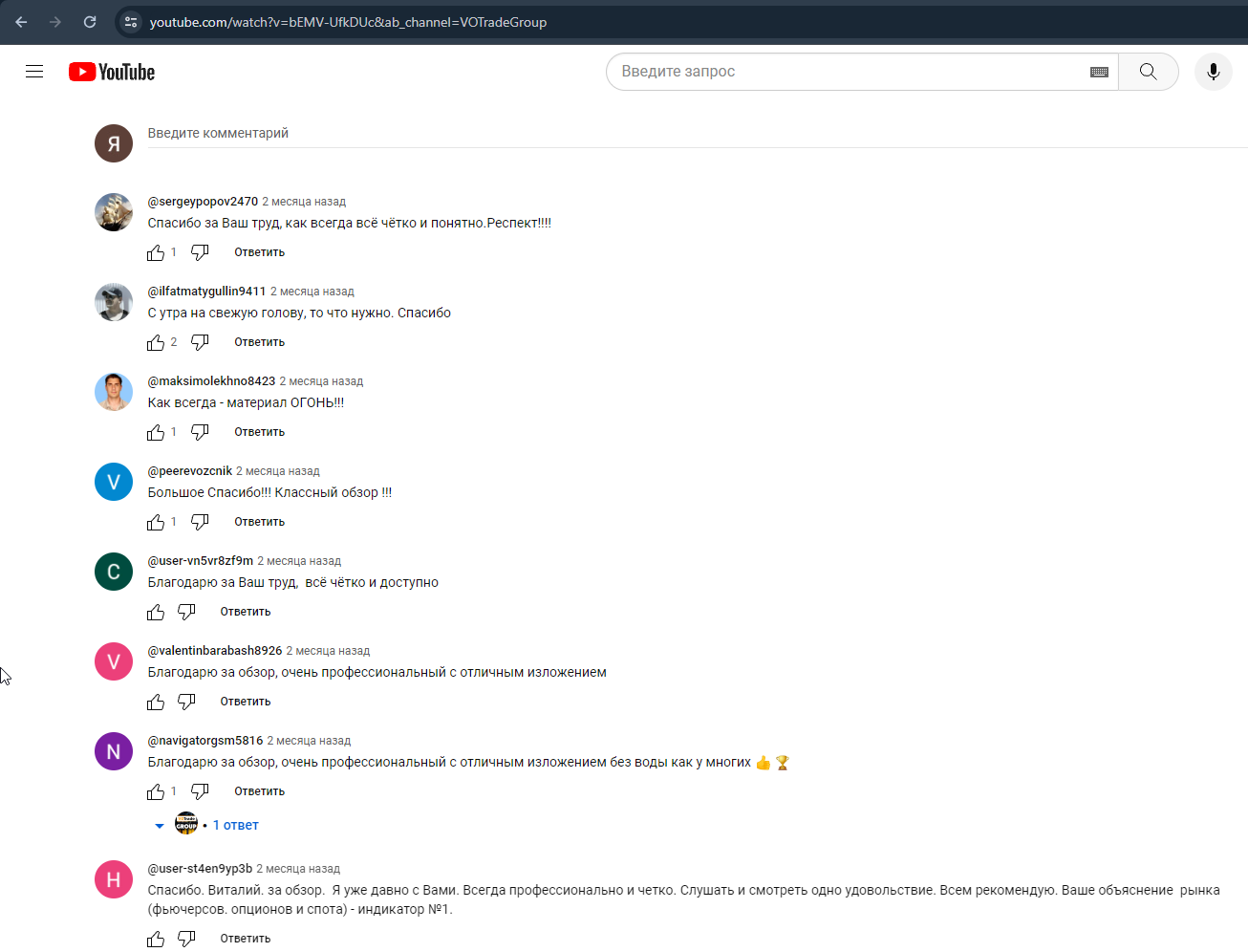Open the on-screen keyboard in search box

pos(1099,72)
